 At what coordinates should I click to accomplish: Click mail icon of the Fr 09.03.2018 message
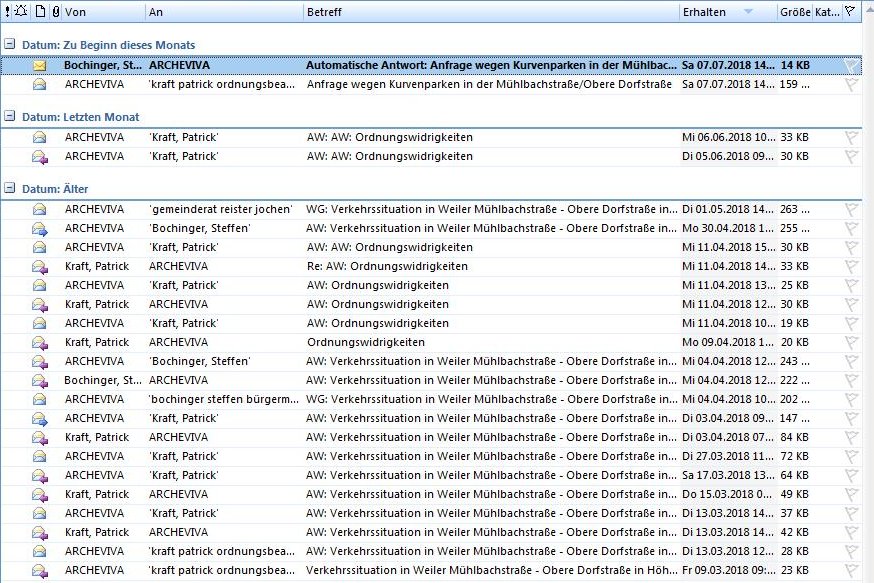point(40,570)
